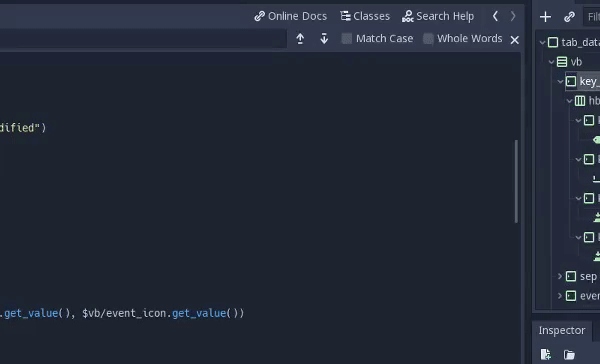
Task: Jump to previous search match arrow
Action: pyautogui.click(x=300, y=39)
